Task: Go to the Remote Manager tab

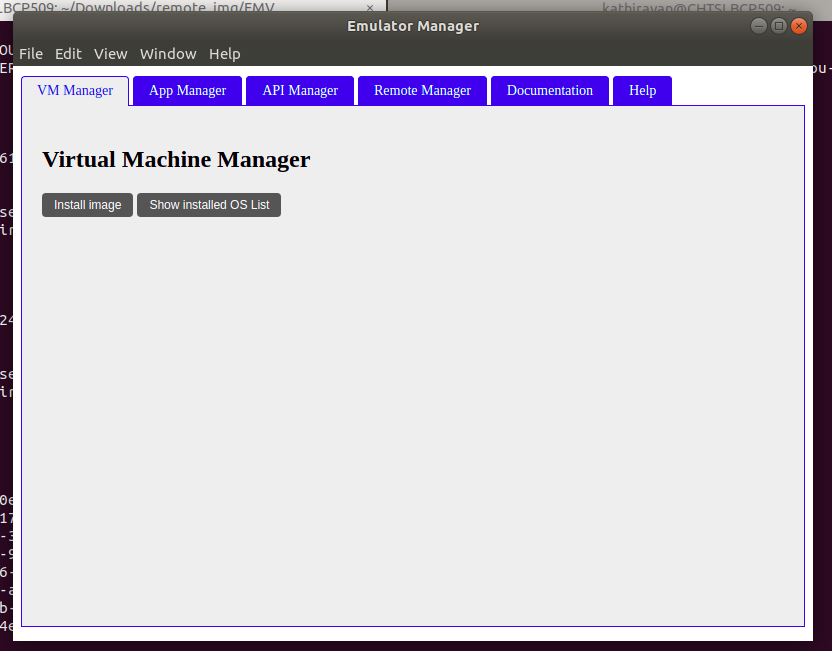Action: pyautogui.click(x=422, y=91)
